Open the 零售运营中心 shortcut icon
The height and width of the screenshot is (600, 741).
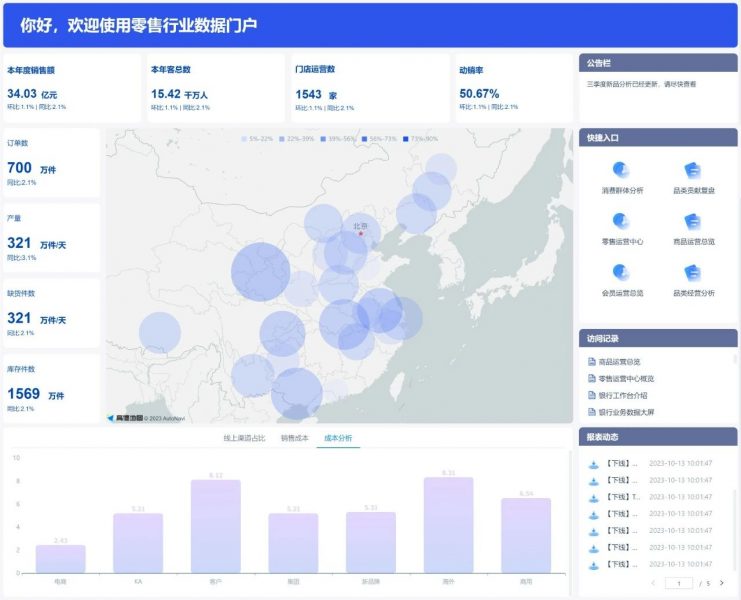621,221
